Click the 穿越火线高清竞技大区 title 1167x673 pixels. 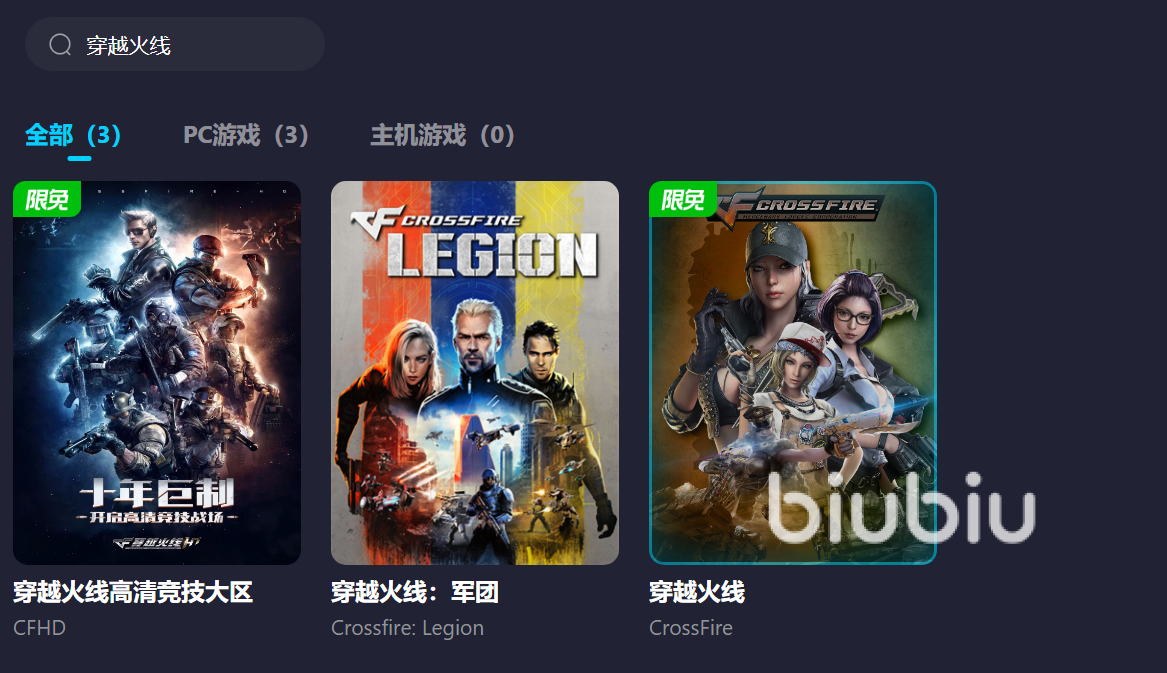[x=133, y=592]
